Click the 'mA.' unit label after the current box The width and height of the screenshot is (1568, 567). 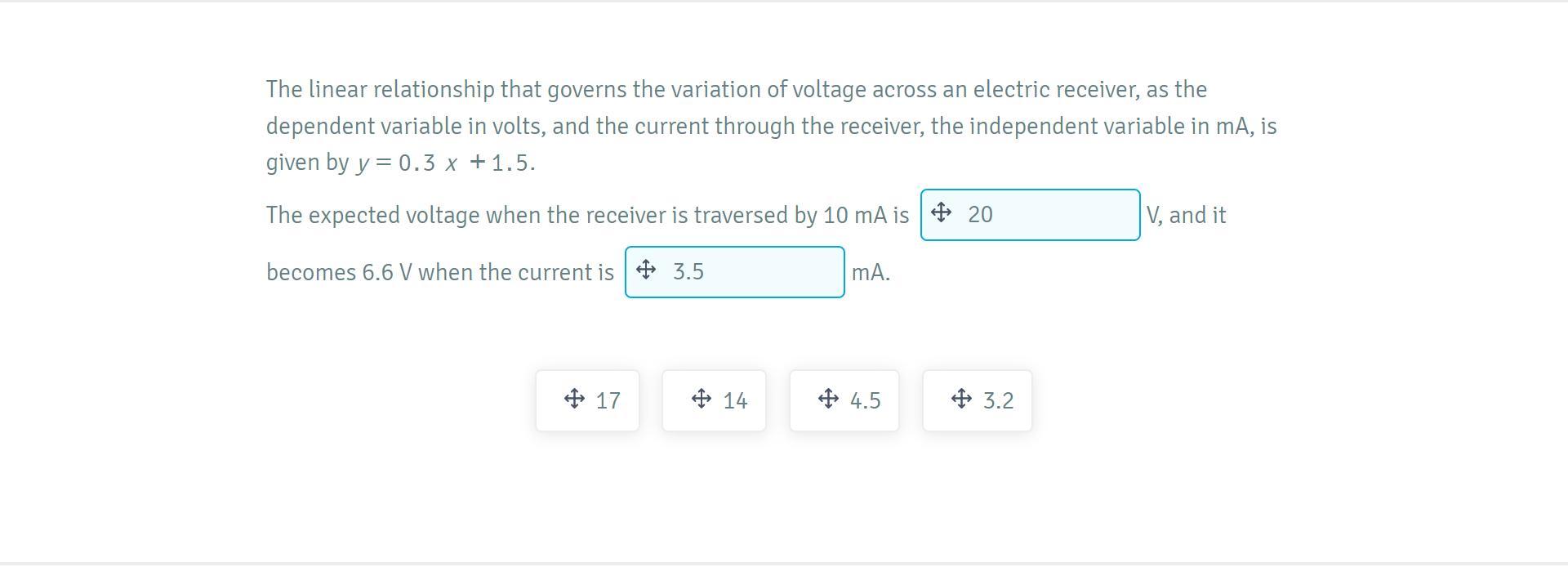(x=871, y=272)
